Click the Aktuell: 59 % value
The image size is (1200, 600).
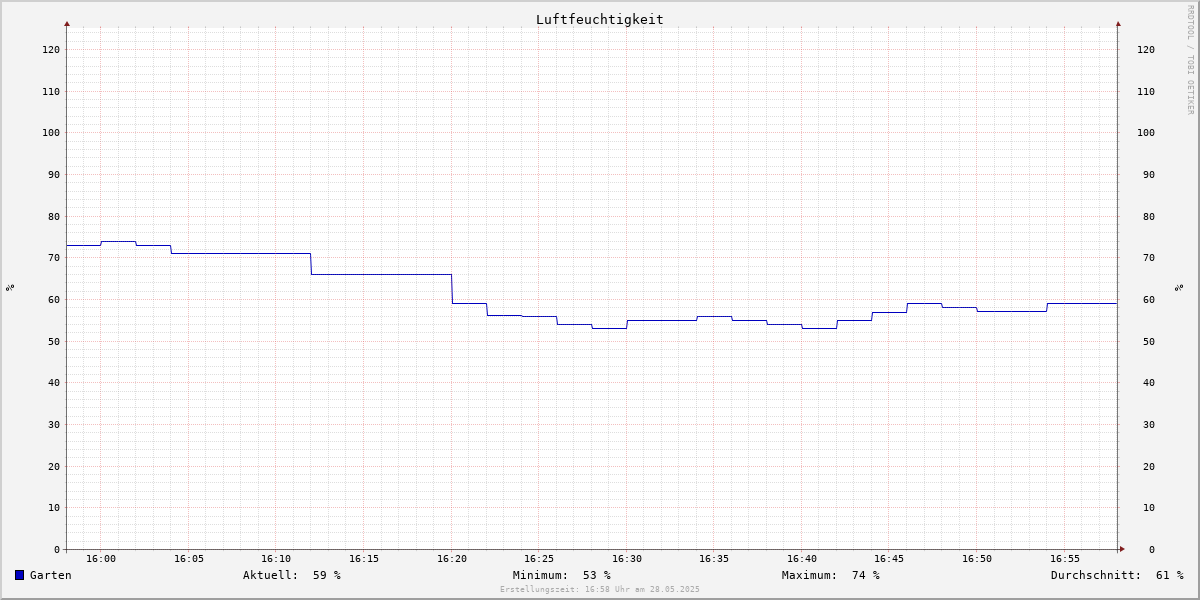[x=292, y=575]
